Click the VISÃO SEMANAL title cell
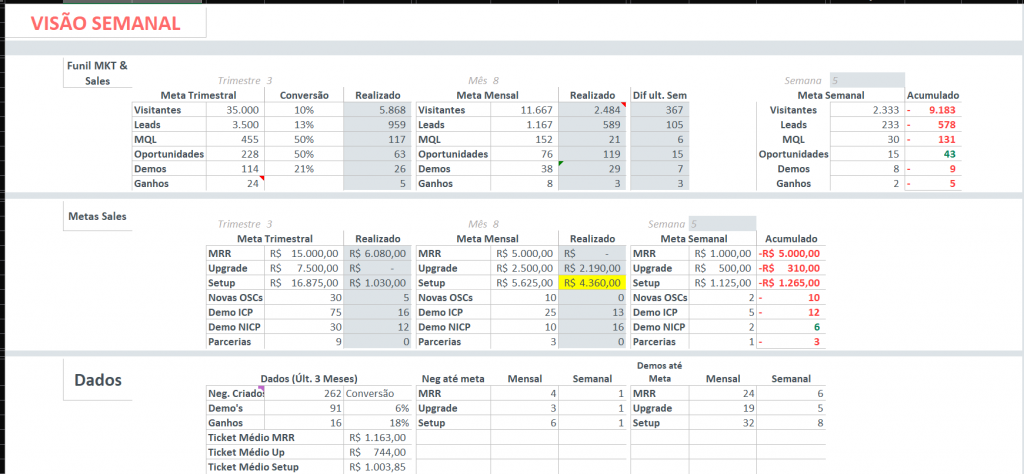Viewport: 1024px width, 474px height. 105,22
